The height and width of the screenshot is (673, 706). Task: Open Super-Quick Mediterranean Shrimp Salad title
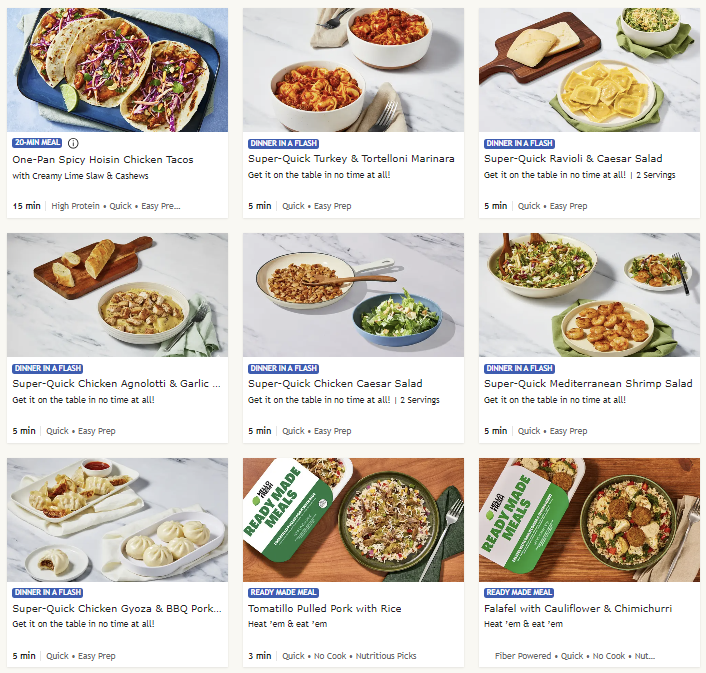(x=588, y=384)
